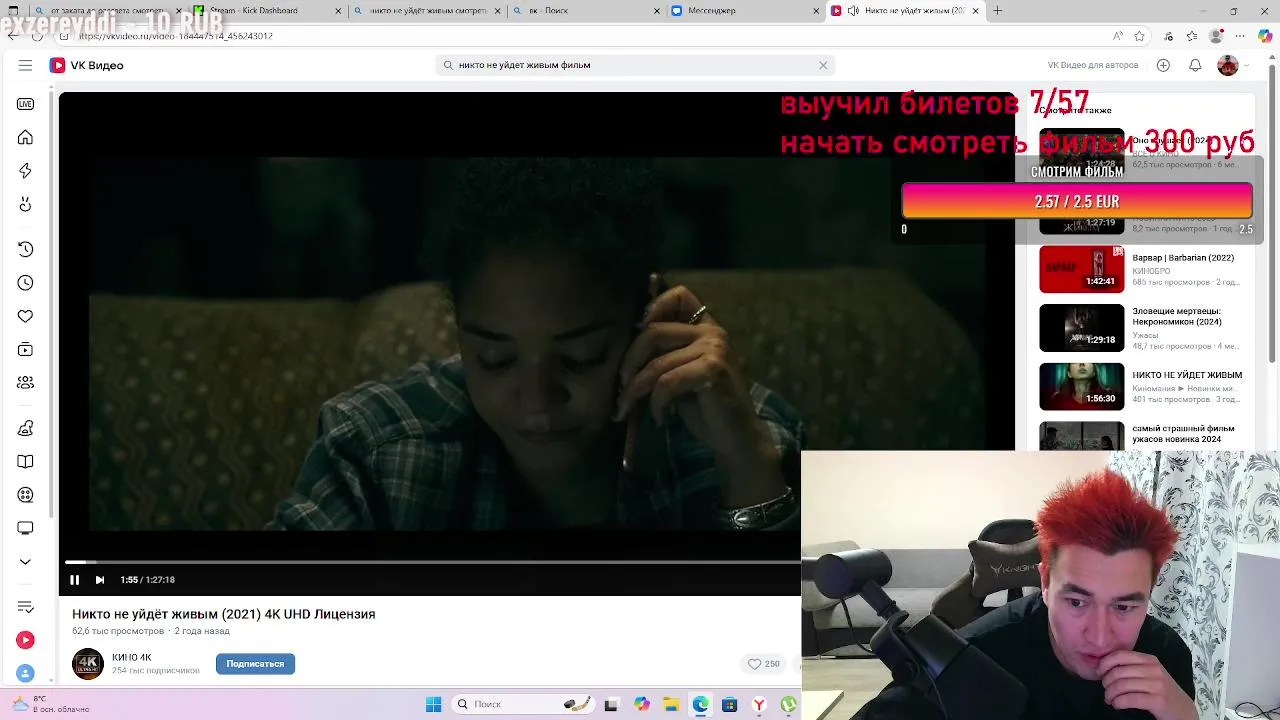
Task: Open VK Видео для авторов link
Action: pyautogui.click(x=1093, y=65)
